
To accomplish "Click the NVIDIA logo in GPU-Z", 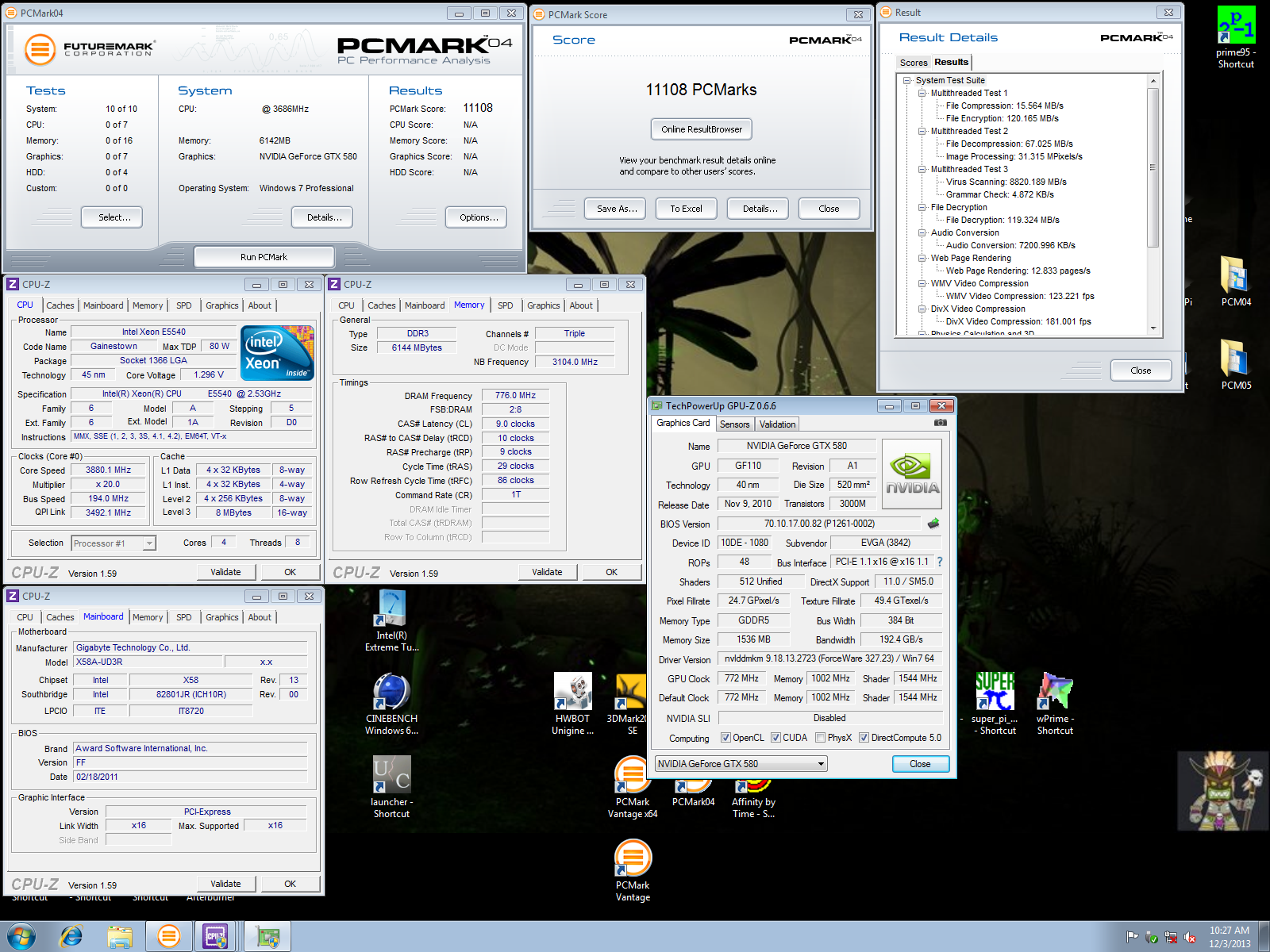I will coord(912,474).
